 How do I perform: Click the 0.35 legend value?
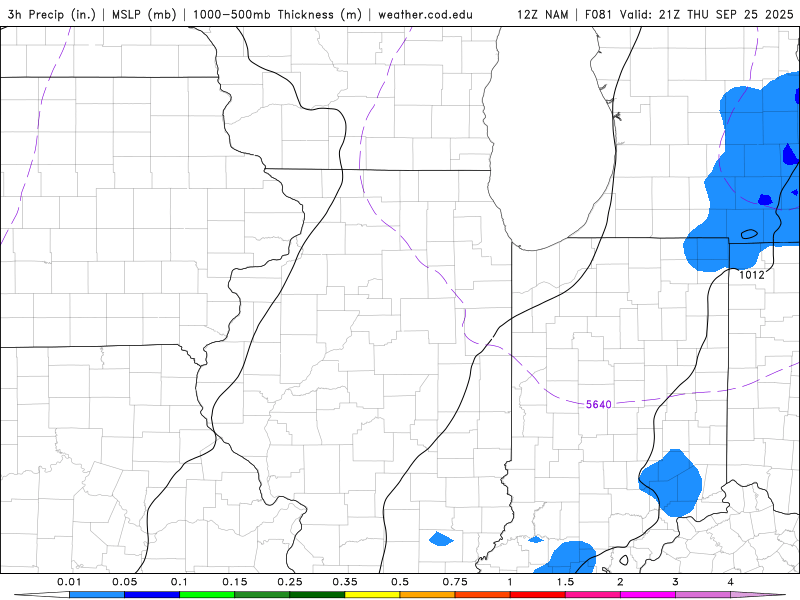(x=345, y=582)
